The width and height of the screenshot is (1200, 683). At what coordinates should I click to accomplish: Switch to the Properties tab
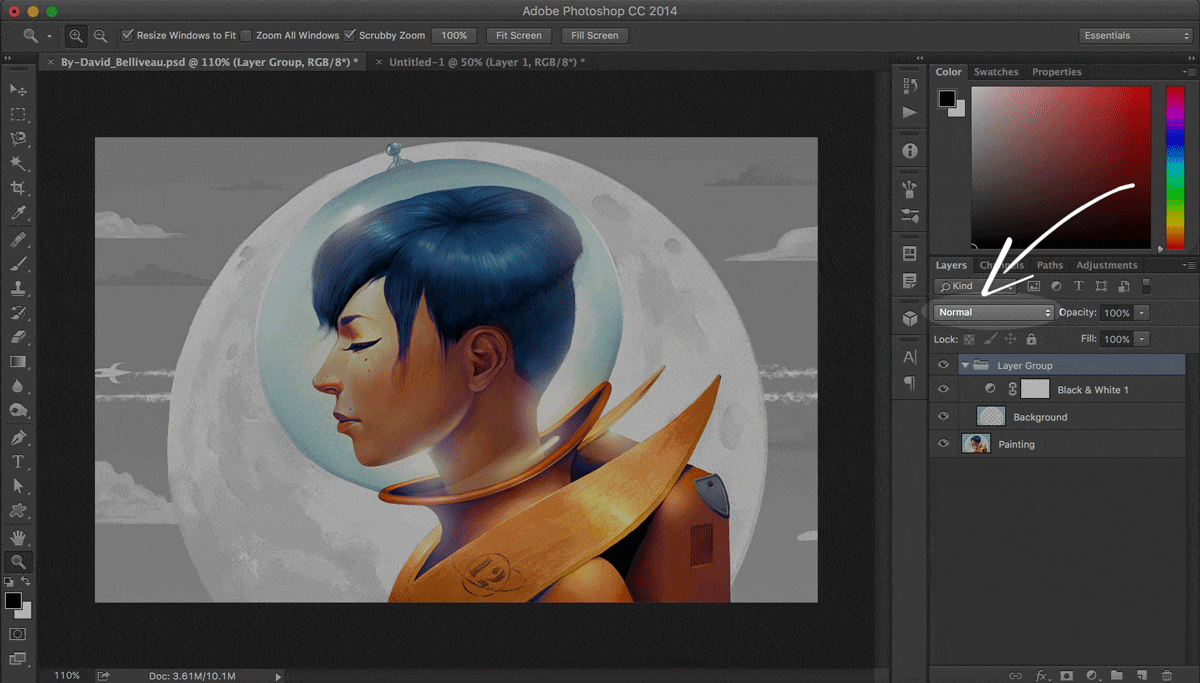pos(1057,72)
